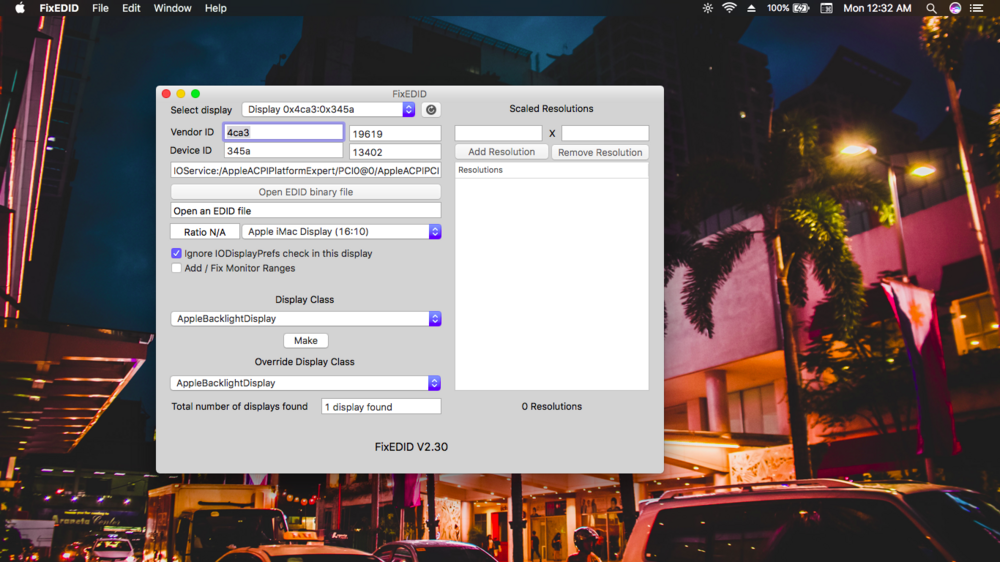The height and width of the screenshot is (562, 1000).
Task: Expand the Display Class dropdown
Action: (x=305, y=319)
